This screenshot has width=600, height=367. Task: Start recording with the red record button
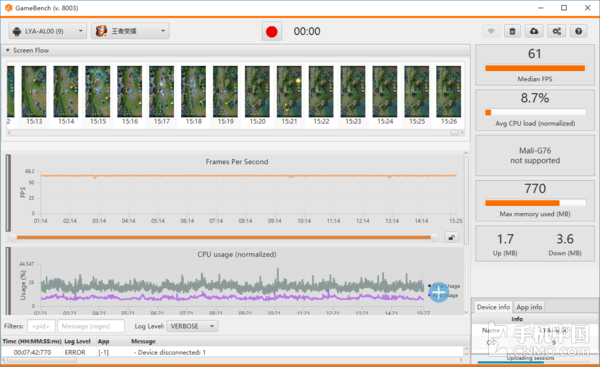(272, 31)
